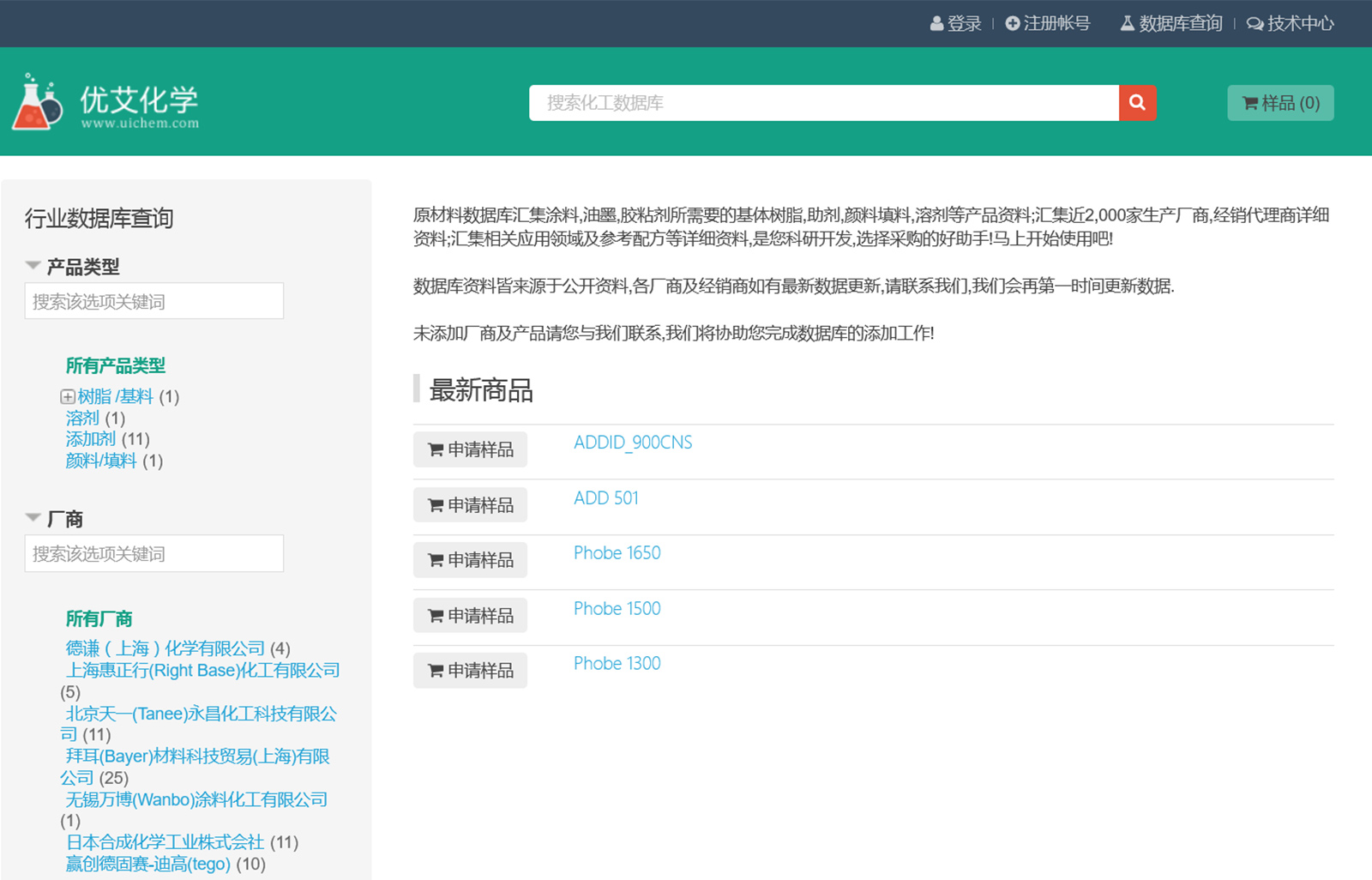Viewport: 1372px width, 880px height.
Task: Collapse the 产品类型 section triangle
Action: click(x=33, y=266)
